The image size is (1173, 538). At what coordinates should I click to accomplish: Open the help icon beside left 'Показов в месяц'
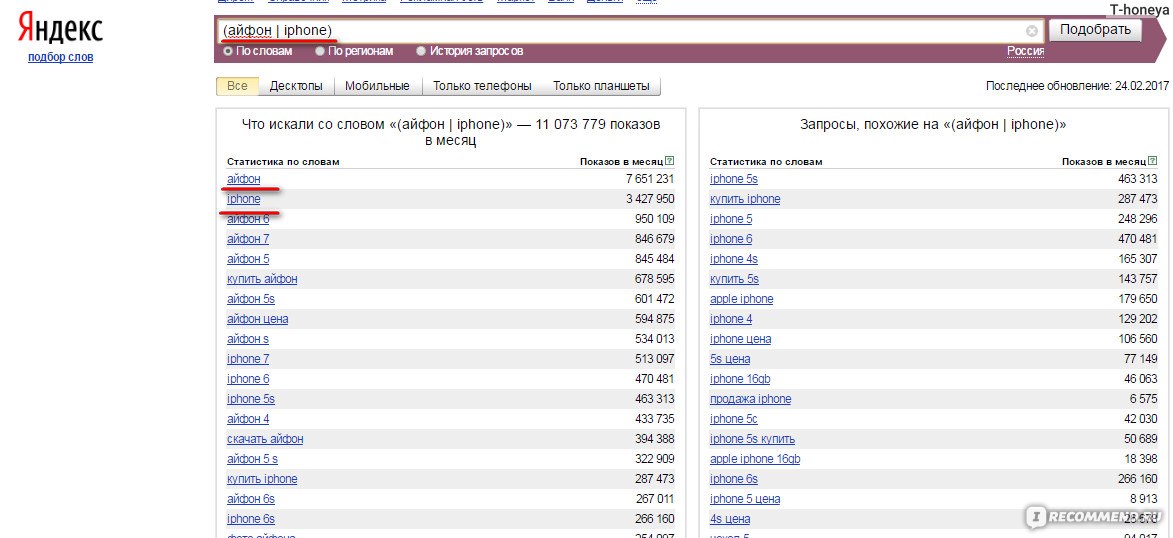coord(670,161)
